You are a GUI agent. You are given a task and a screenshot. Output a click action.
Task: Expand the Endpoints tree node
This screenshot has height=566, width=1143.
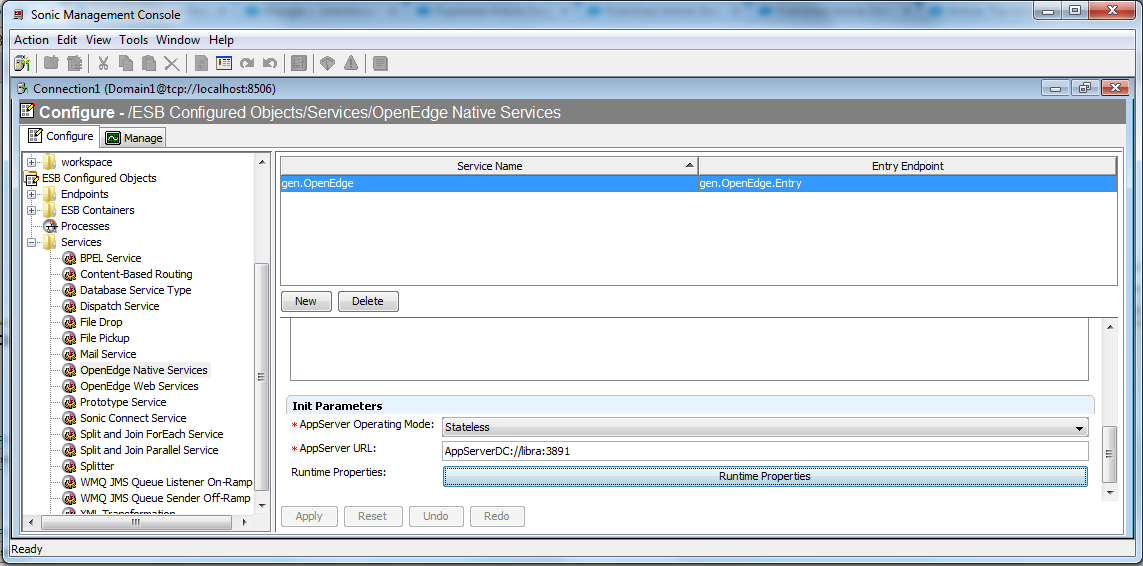[31, 194]
